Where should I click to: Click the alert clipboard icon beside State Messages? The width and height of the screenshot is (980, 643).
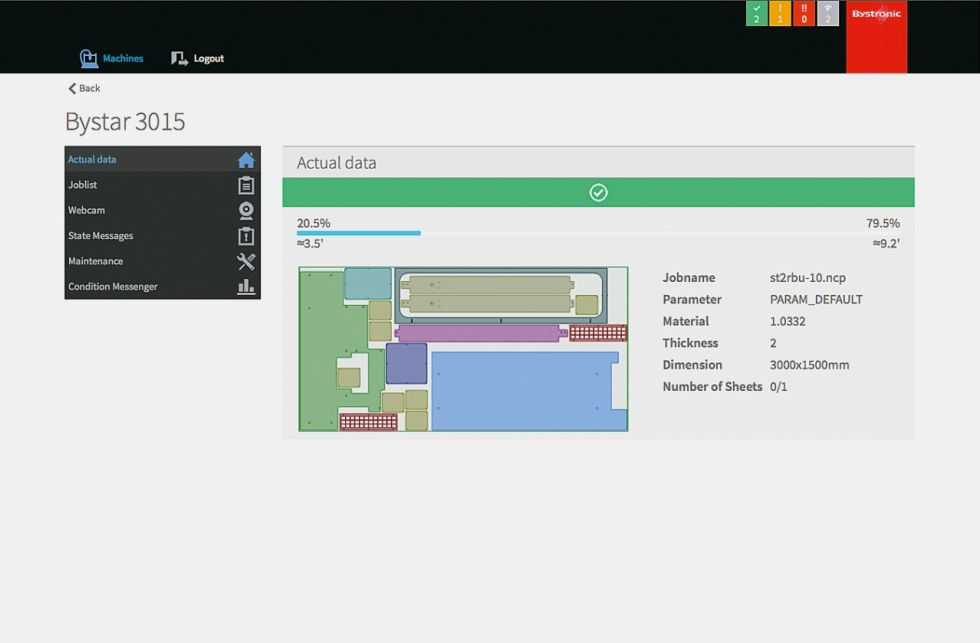pos(246,236)
